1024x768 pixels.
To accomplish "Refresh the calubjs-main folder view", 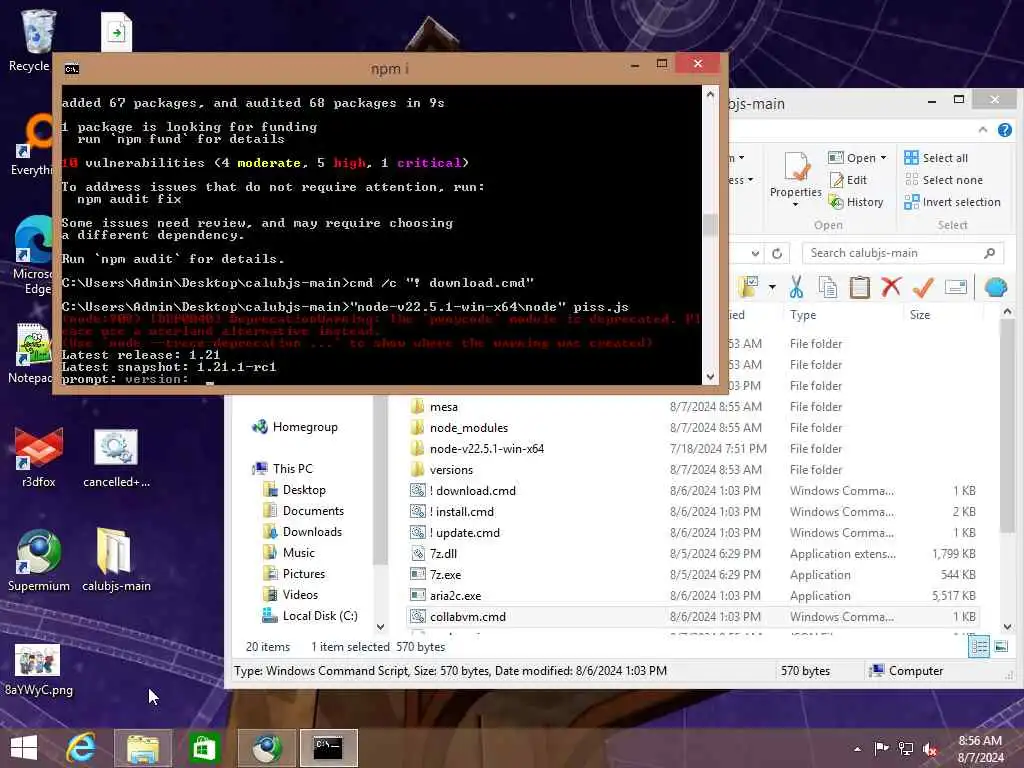I will pyautogui.click(x=777, y=253).
